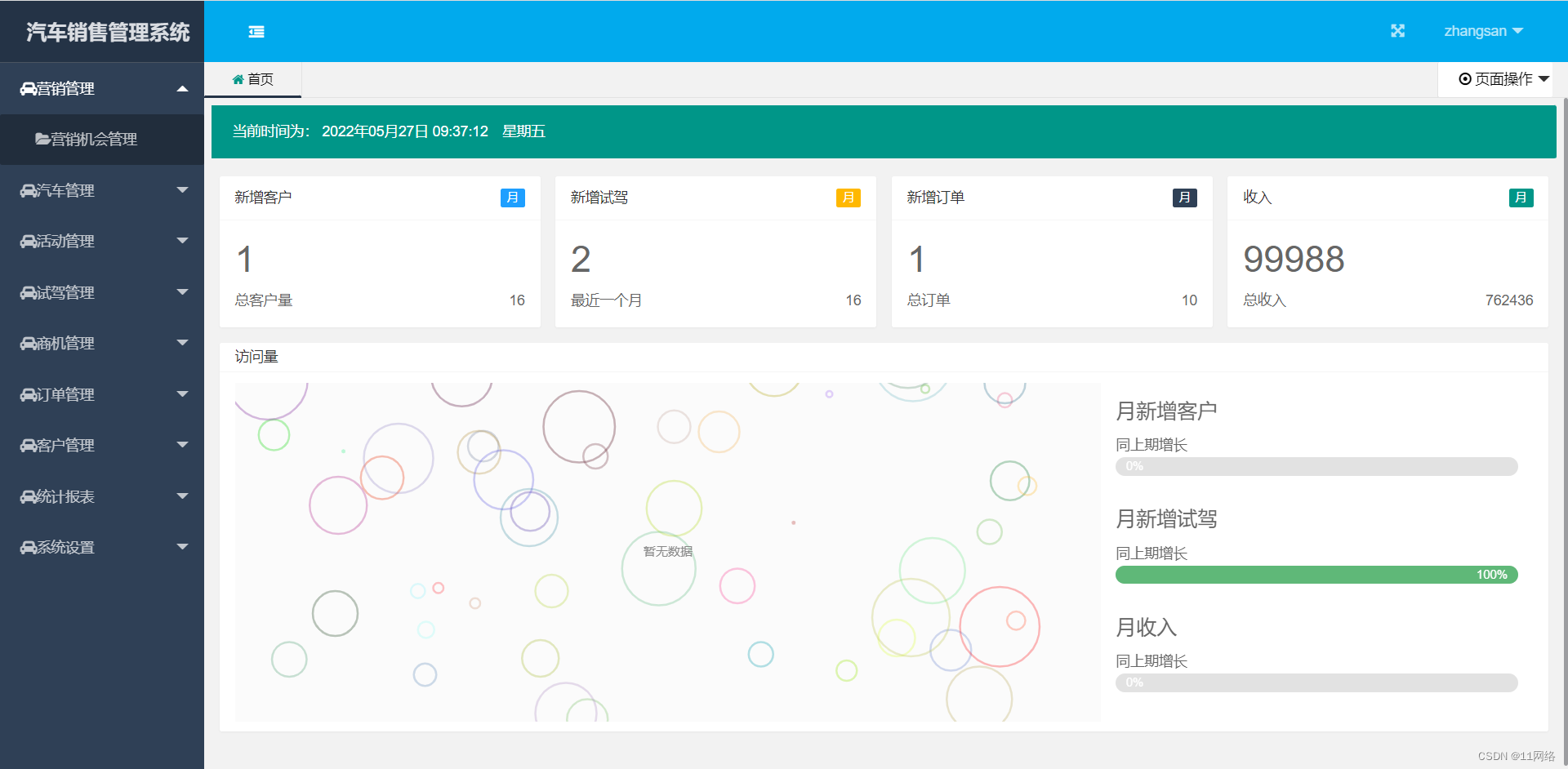Click the folder icon beside 营销机会管理
The image size is (1568, 769).
pos(42,140)
